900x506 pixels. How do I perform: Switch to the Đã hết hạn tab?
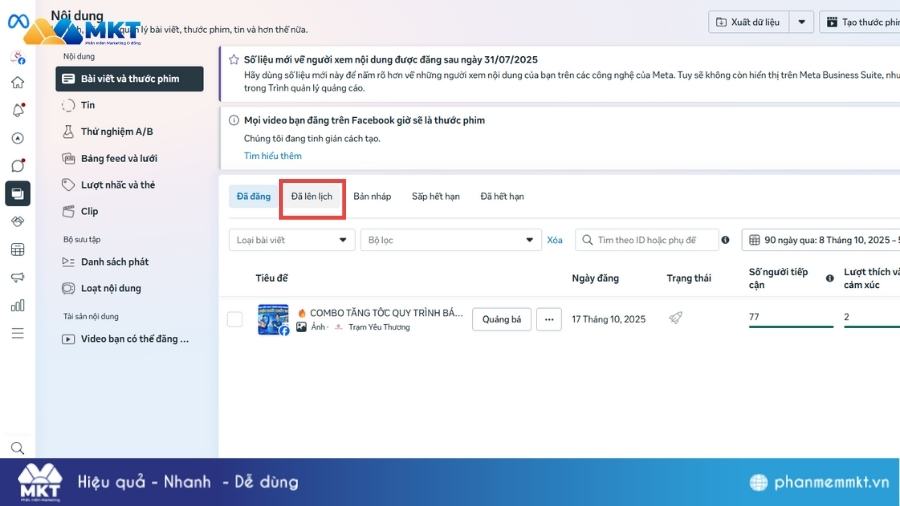(x=502, y=196)
